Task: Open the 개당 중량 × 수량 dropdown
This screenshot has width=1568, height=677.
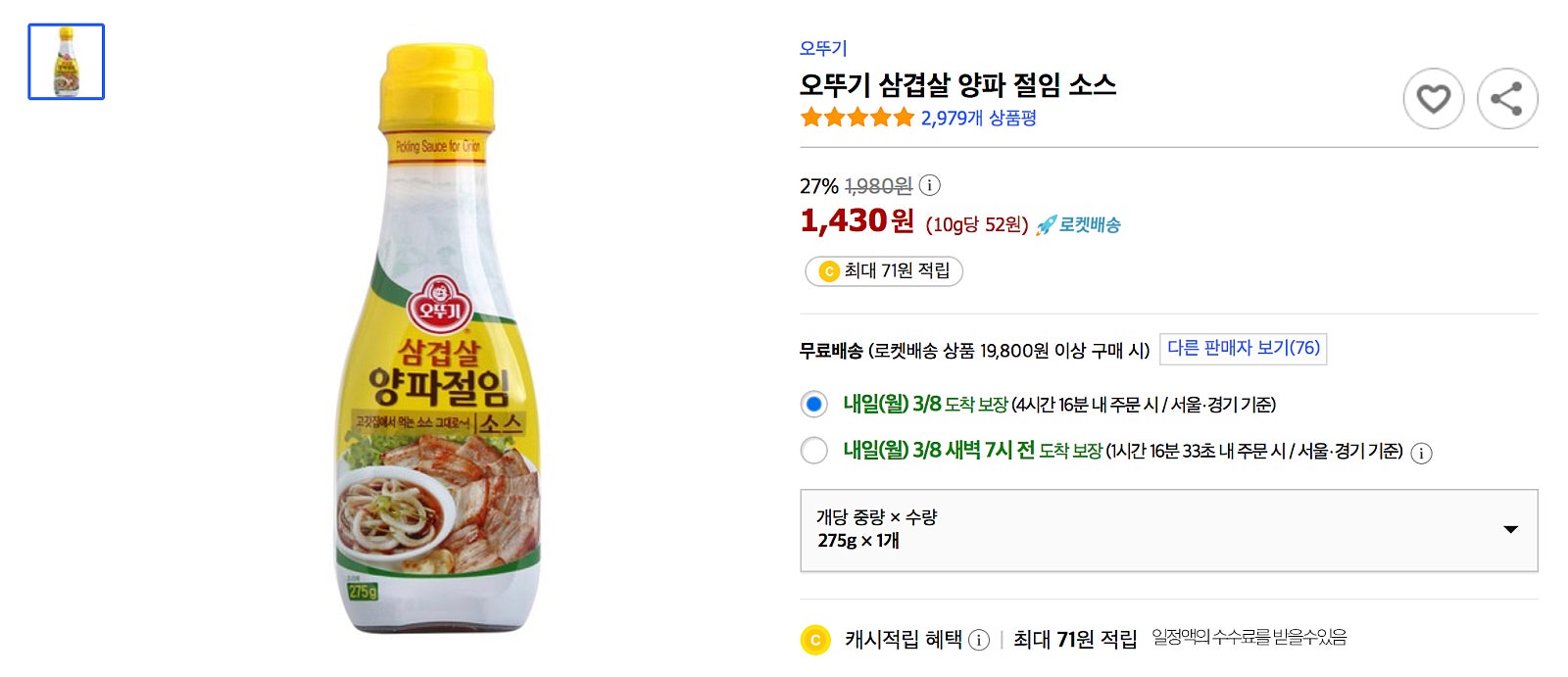Action: click(1169, 530)
